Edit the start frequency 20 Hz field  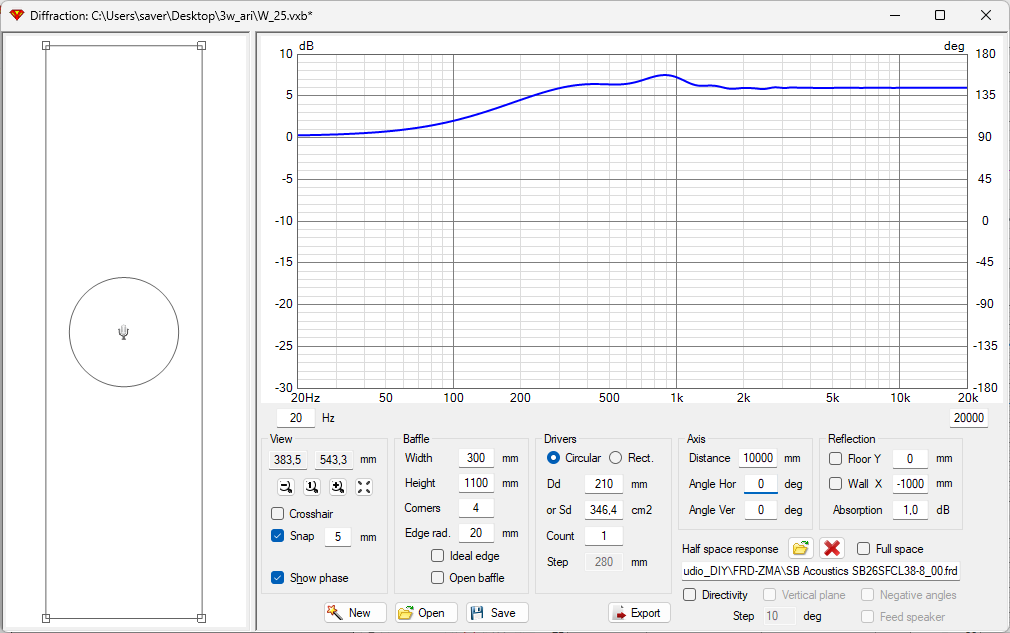pos(296,418)
